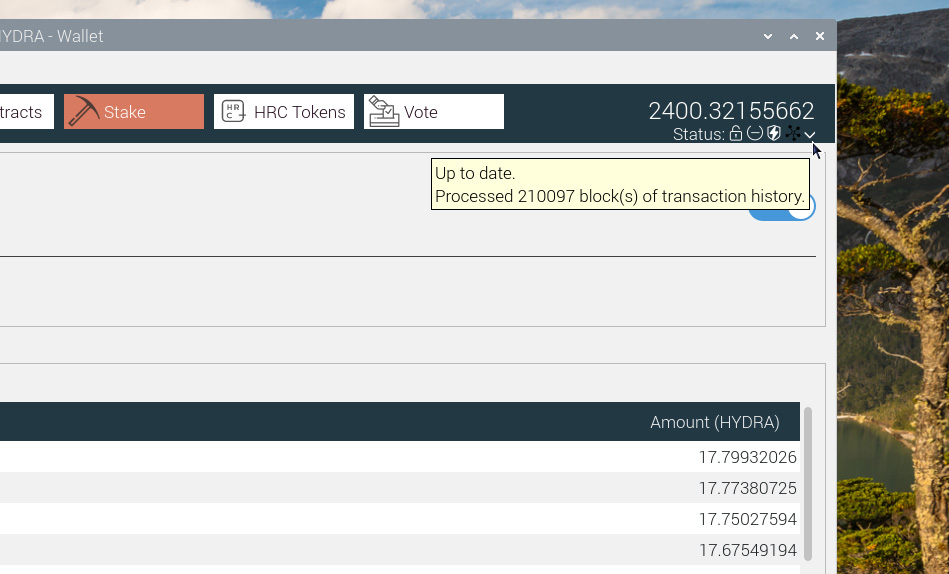Click the staking shield lightning status icon

[773, 134]
